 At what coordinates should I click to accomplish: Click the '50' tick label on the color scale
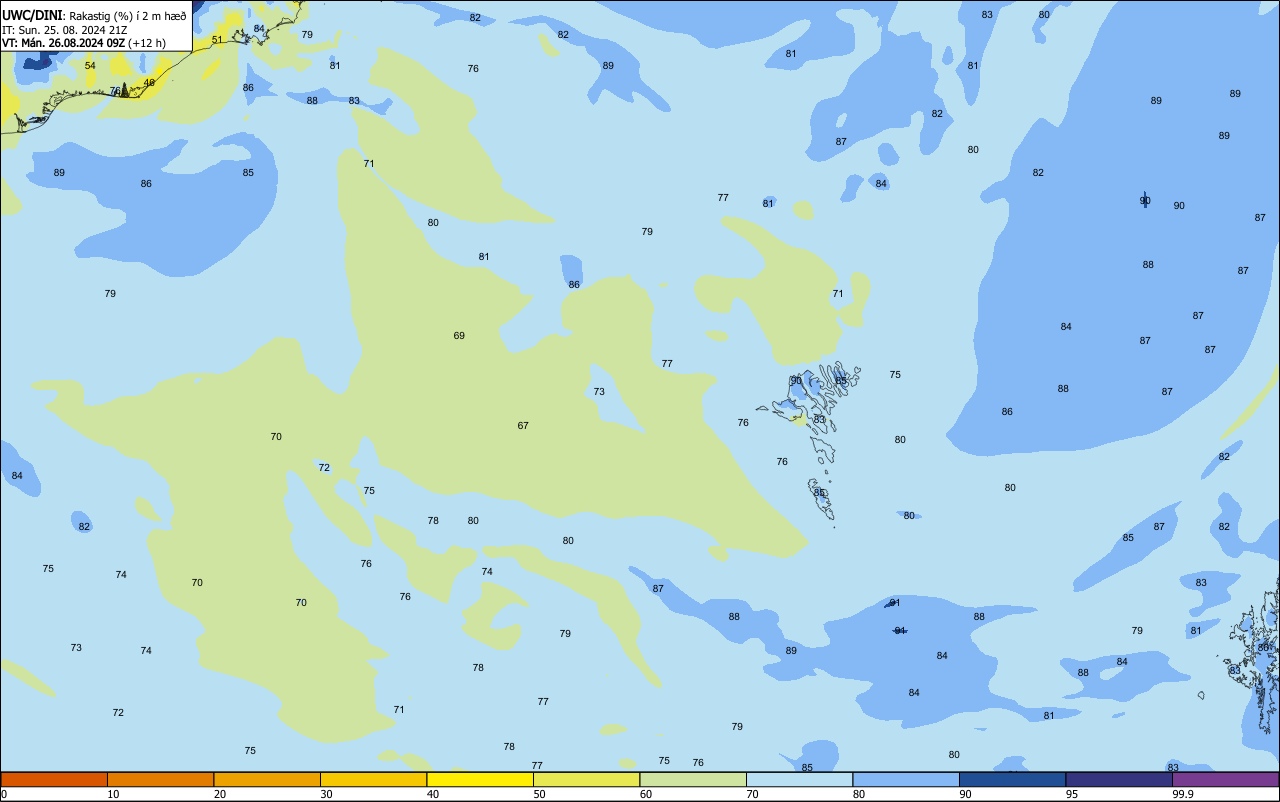point(539,794)
